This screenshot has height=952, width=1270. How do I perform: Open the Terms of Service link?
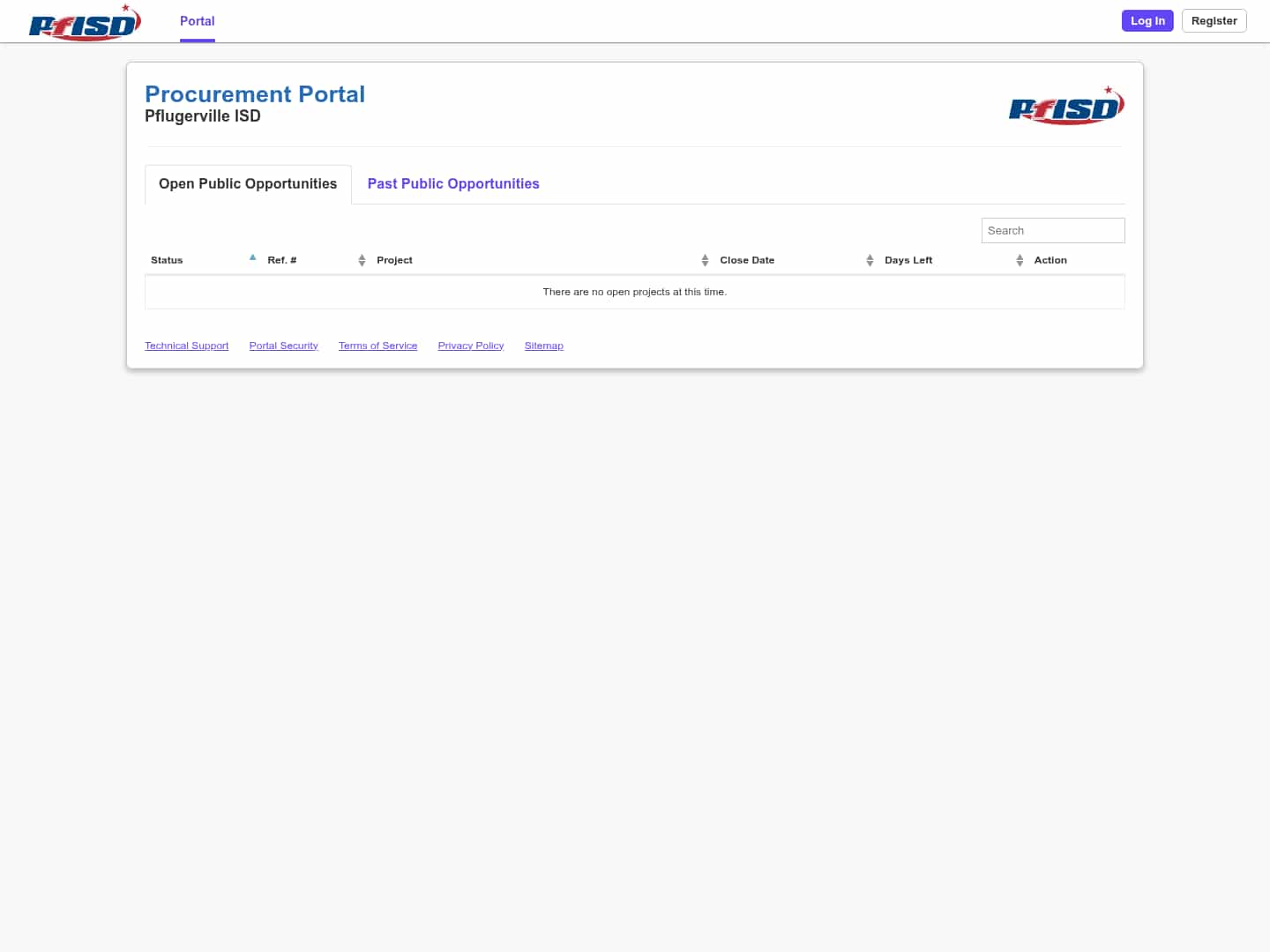click(378, 346)
